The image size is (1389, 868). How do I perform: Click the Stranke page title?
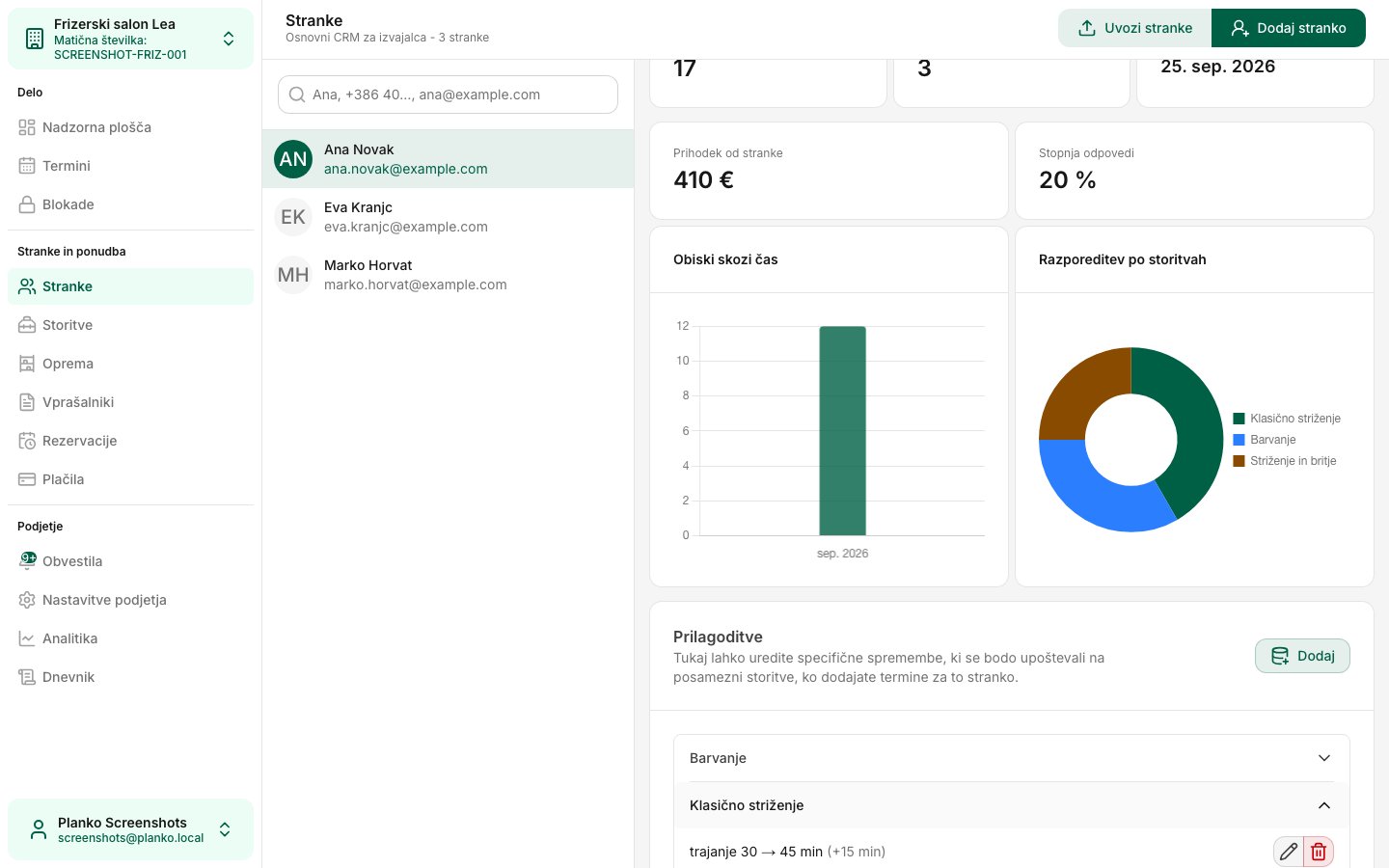[314, 20]
